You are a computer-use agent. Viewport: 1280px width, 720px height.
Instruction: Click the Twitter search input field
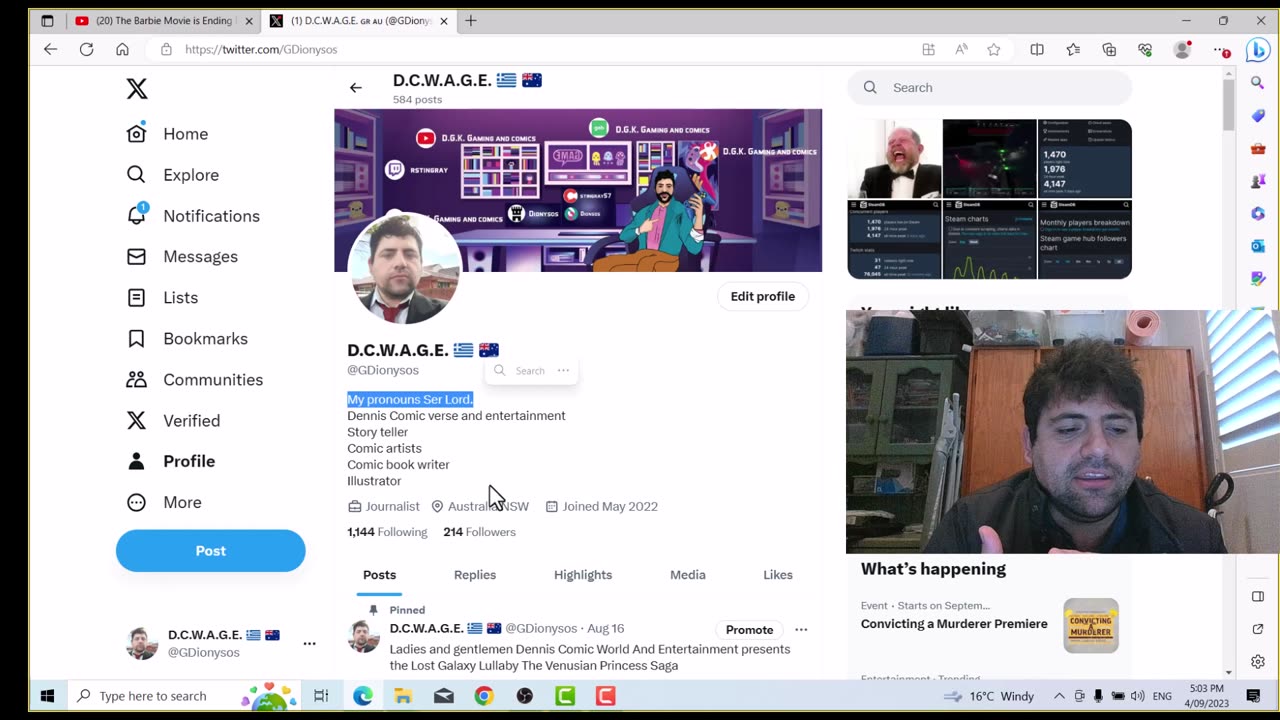click(989, 88)
